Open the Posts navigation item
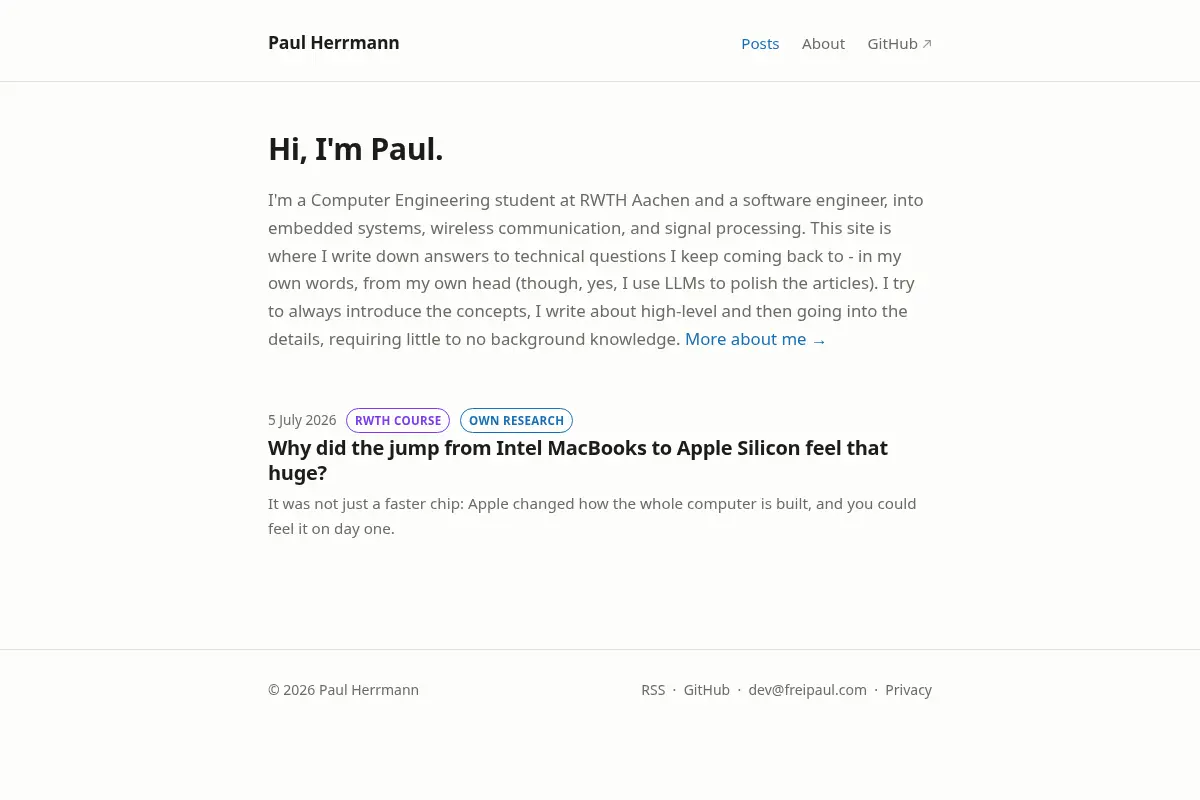The width and height of the screenshot is (1200, 800). pos(760,44)
